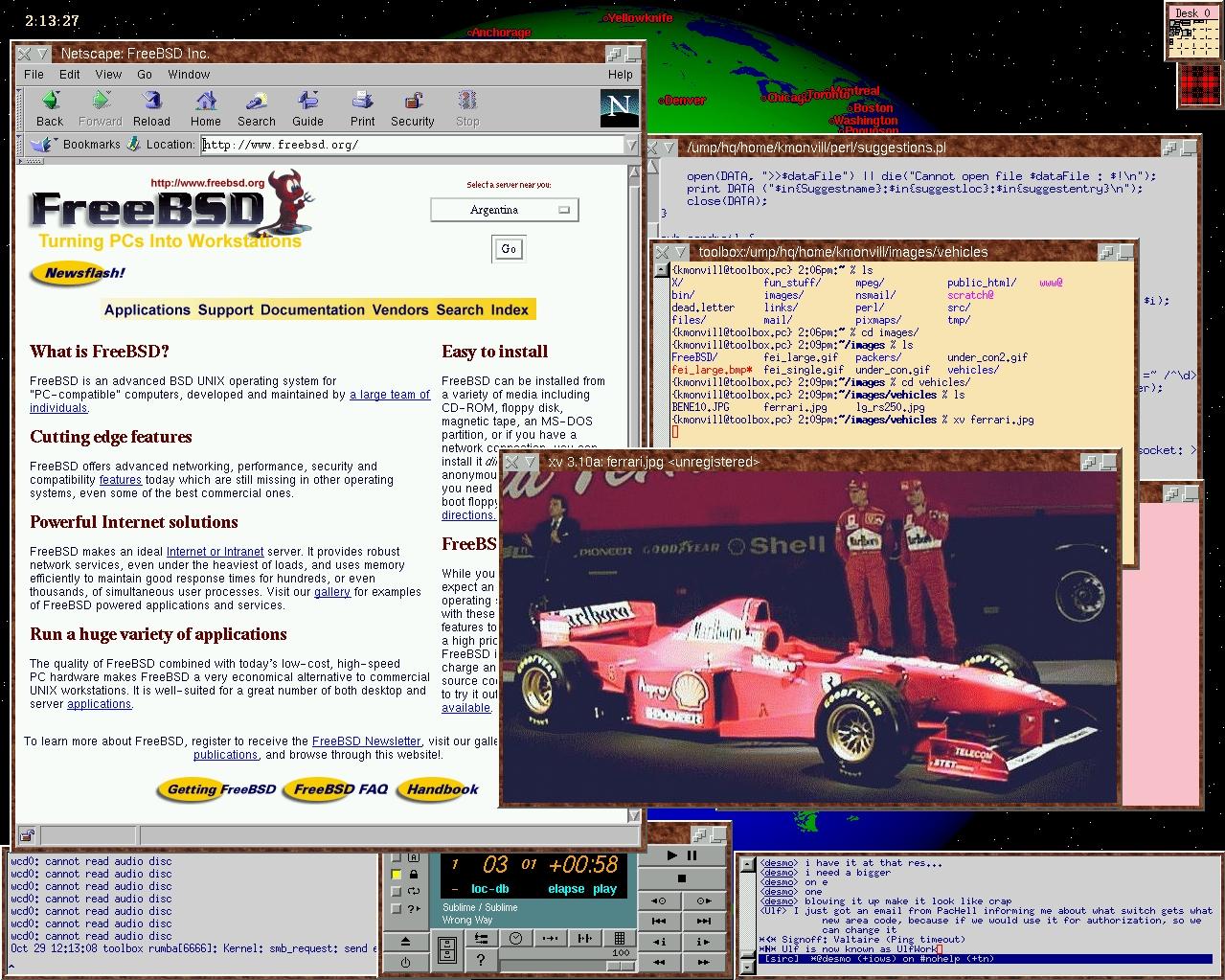This screenshot has width=1225, height=980.
Task: Click the Go button beside server list
Action: [509, 249]
